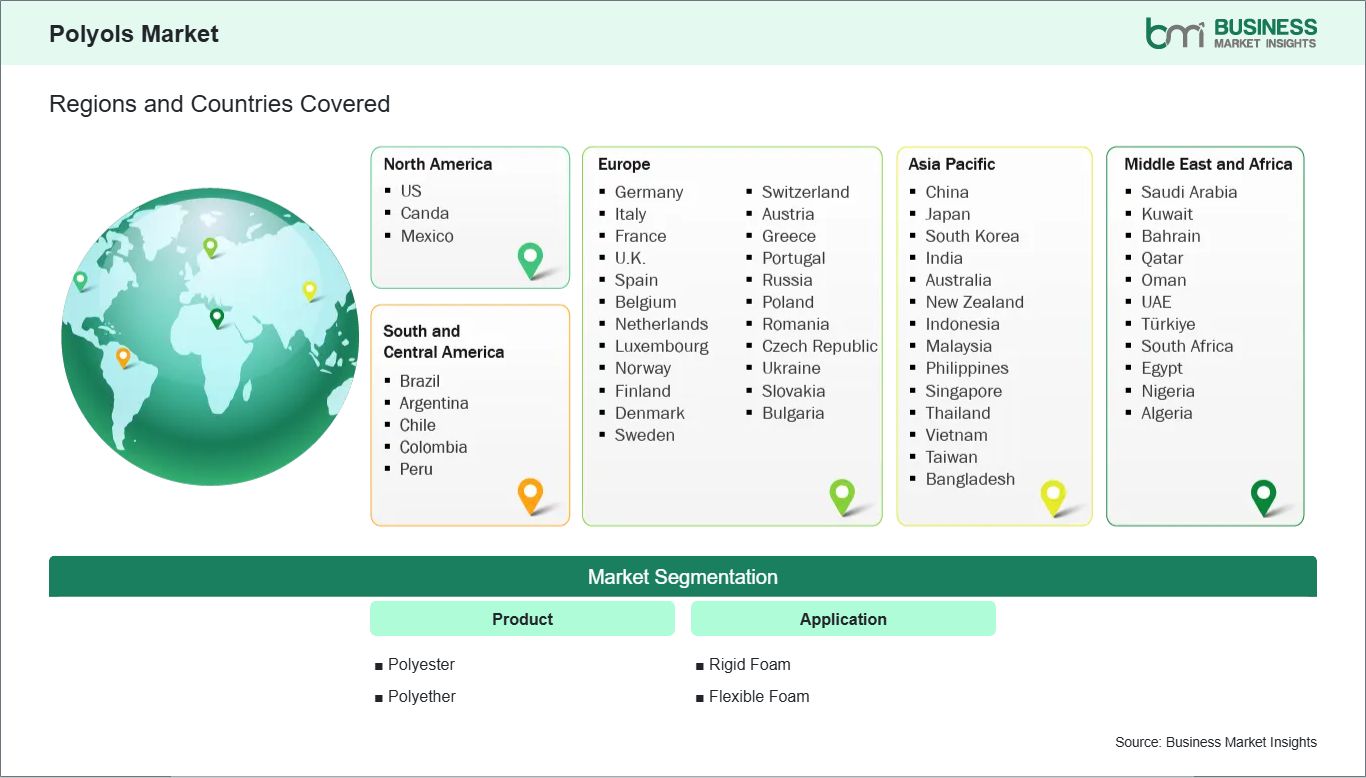Viewport: 1366px width, 778px height.
Task: Click the dark green pin in Middle East and Africa card
Action: pos(1264,494)
